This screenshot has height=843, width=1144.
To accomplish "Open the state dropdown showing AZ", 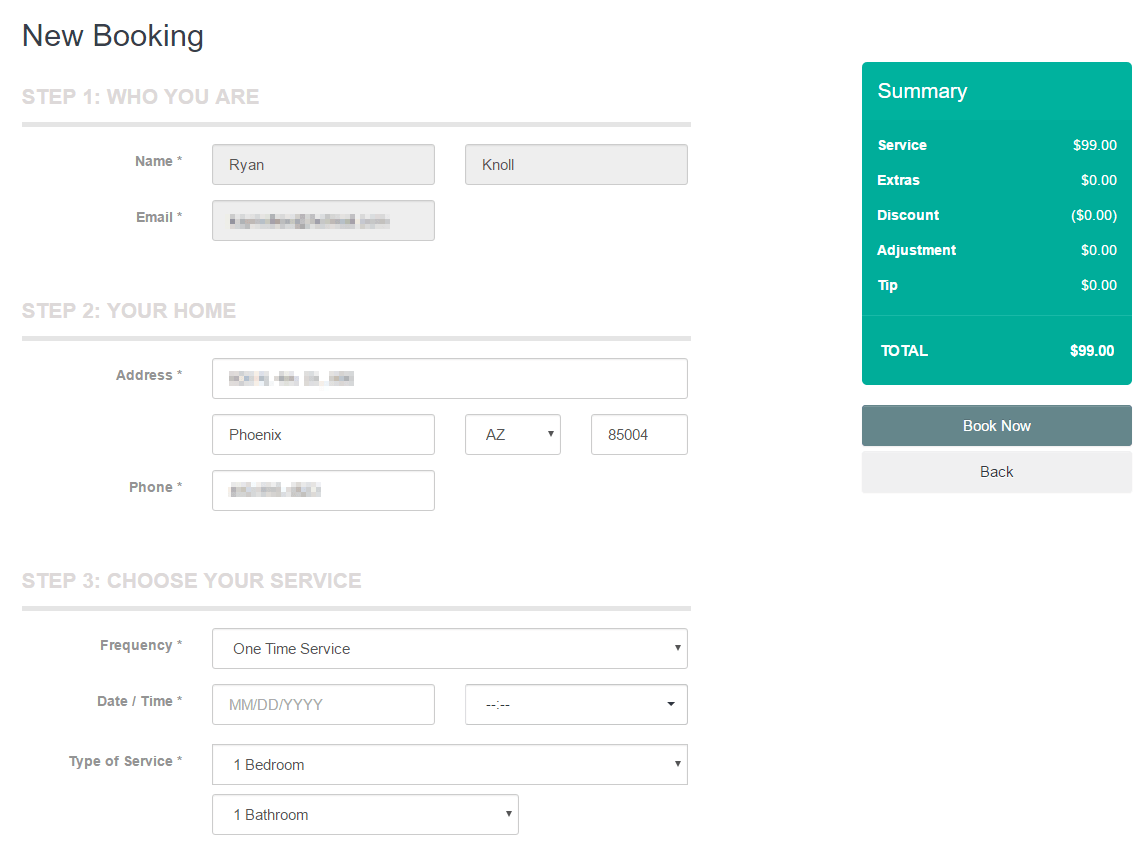I will click(512, 435).
